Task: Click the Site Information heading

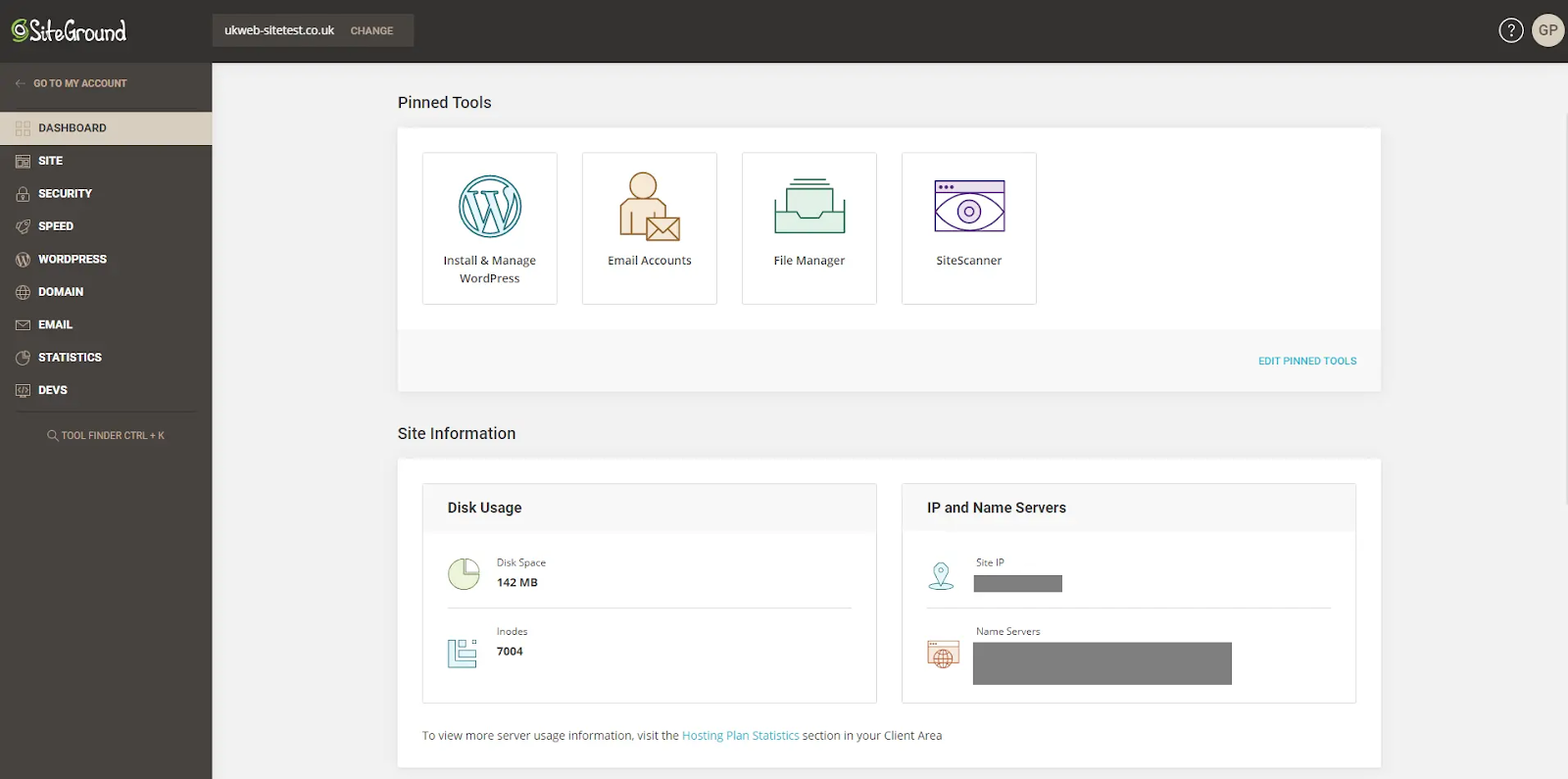Action: pos(457,433)
